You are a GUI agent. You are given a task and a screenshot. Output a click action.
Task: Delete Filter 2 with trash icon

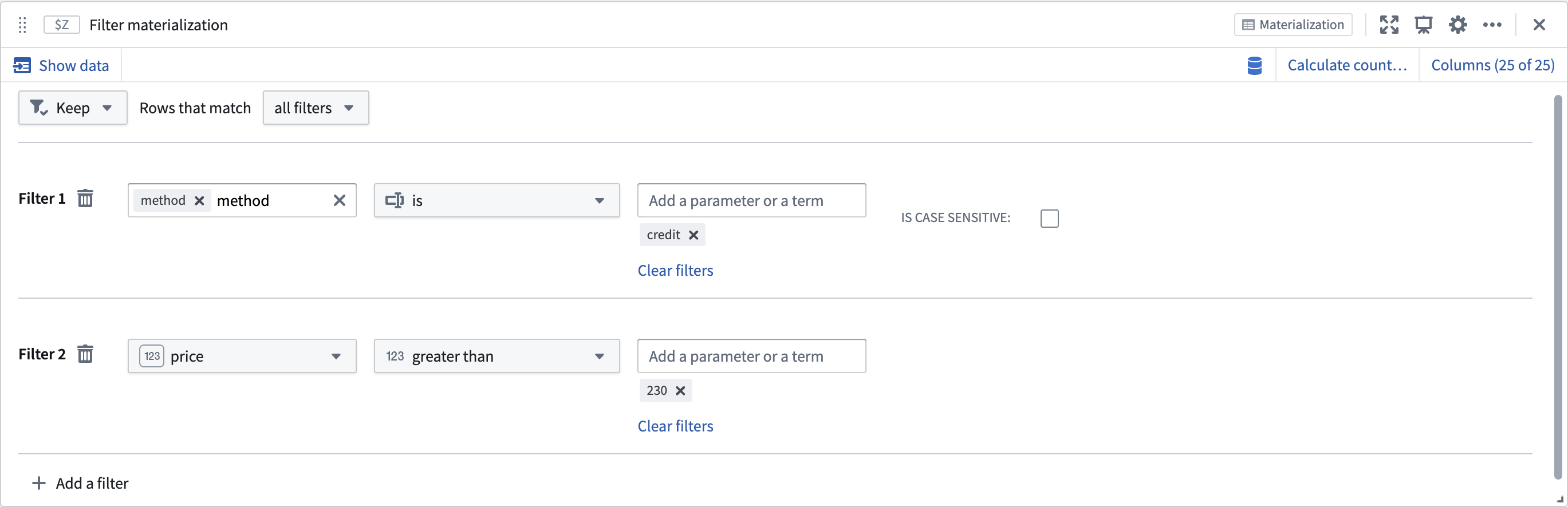coord(85,354)
